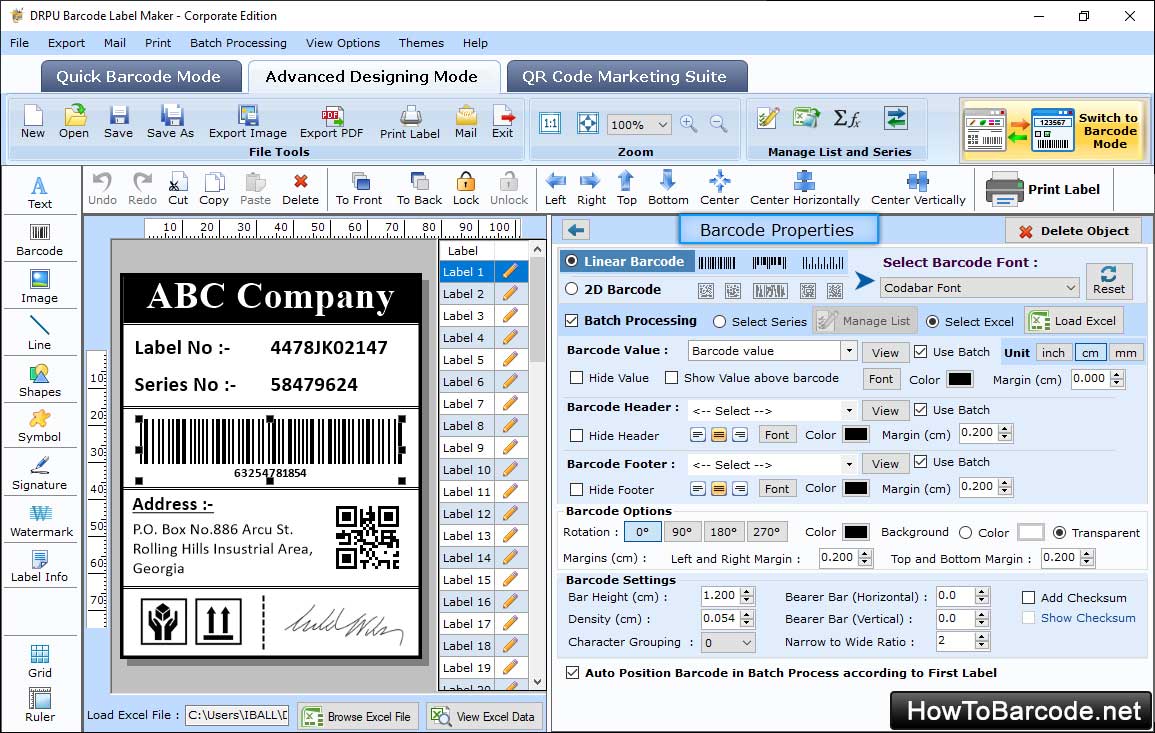The width and height of the screenshot is (1155, 733).
Task: Click View Excel Data button
Action: (483, 716)
